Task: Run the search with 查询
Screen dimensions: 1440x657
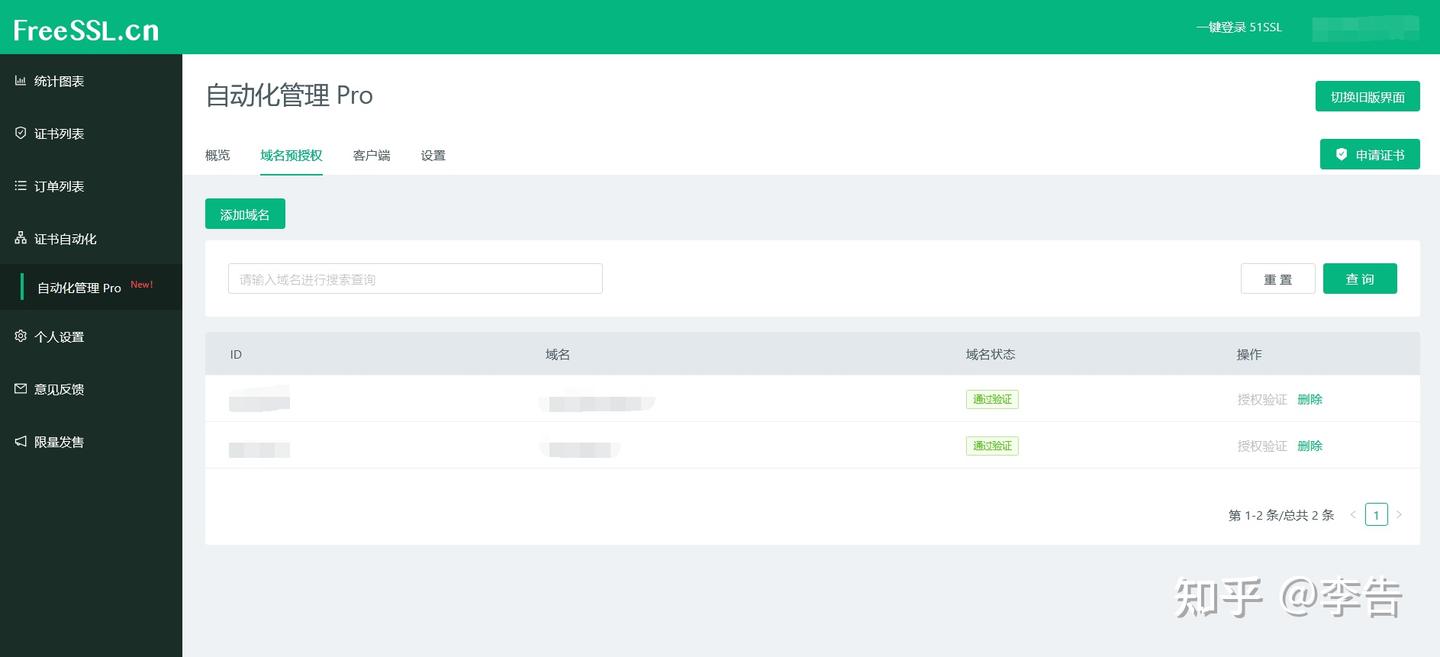Action: click(x=1360, y=278)
